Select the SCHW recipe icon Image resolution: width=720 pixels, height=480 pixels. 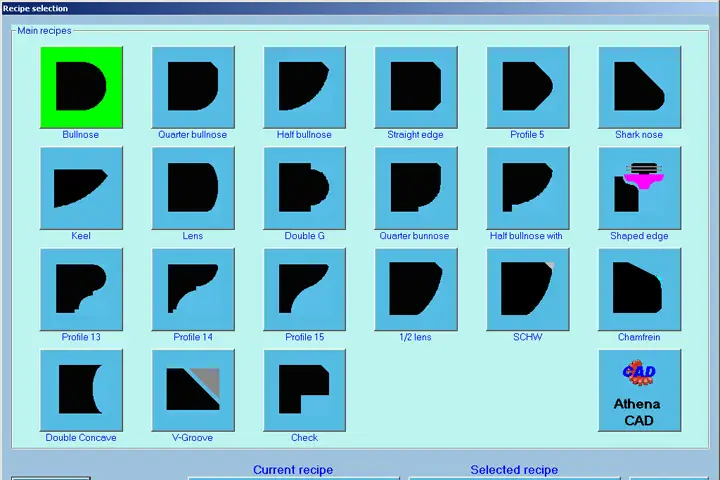pyautogui.click(x=528, y=289)
